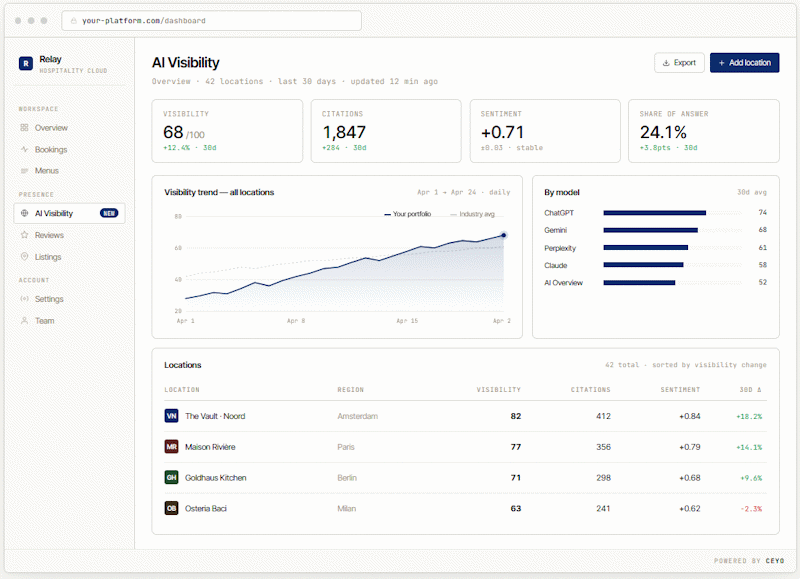Click the NEW badge beside AI Visibility
The height and width of the screenshot is (579, 800).
coord(109,213)
